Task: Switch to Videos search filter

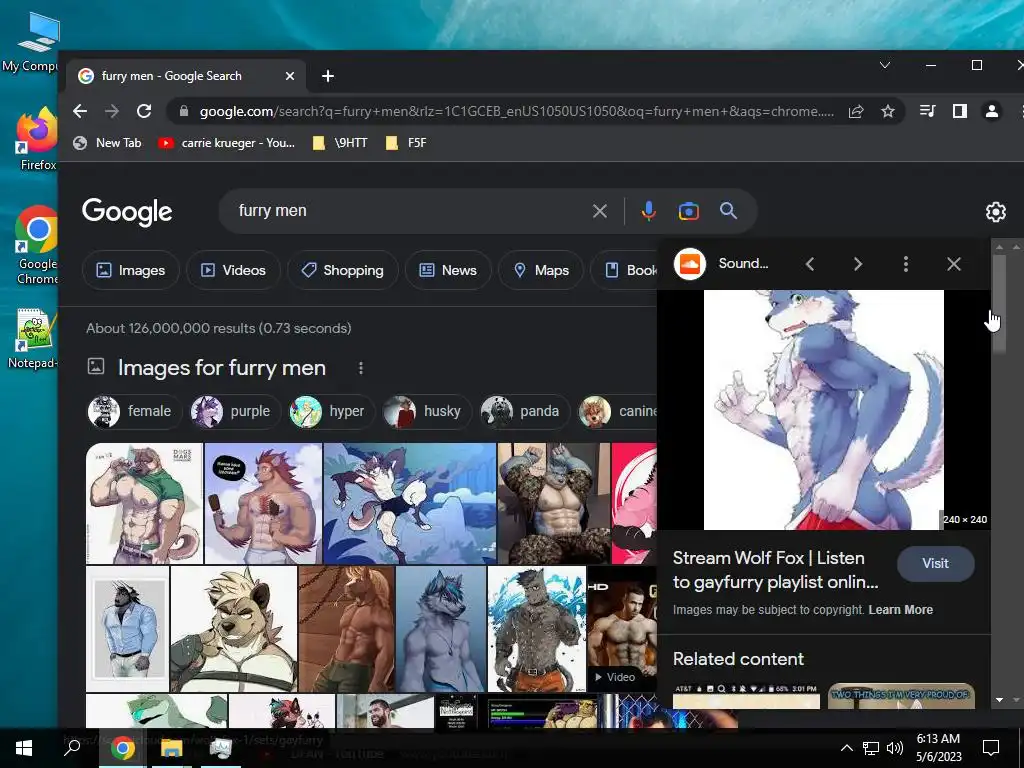Action: 233,270
